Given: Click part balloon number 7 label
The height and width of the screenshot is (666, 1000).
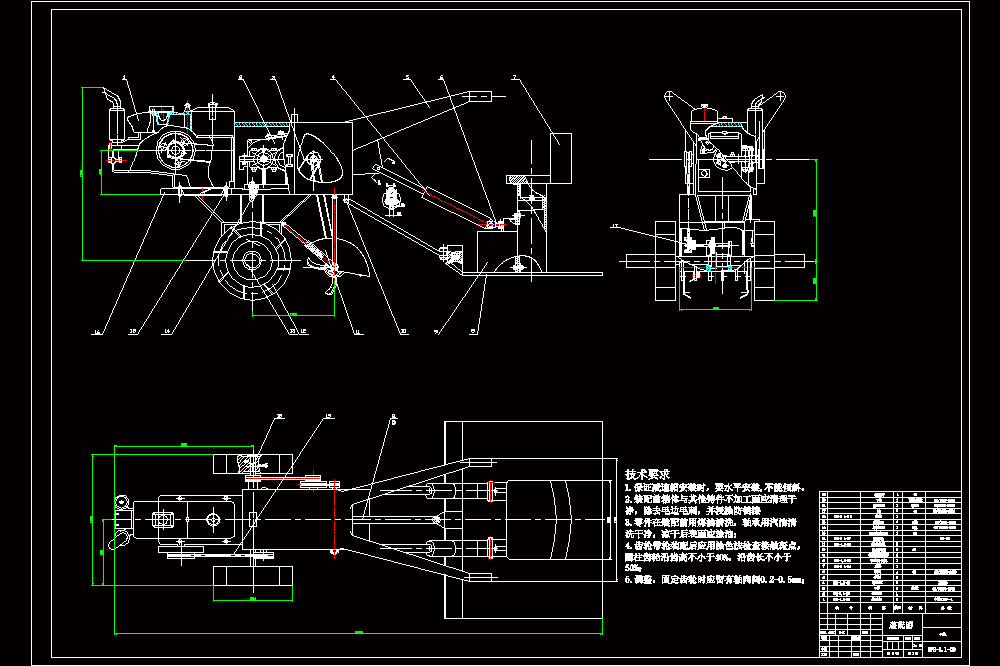Looking at the screenshot, I should 513,78.
